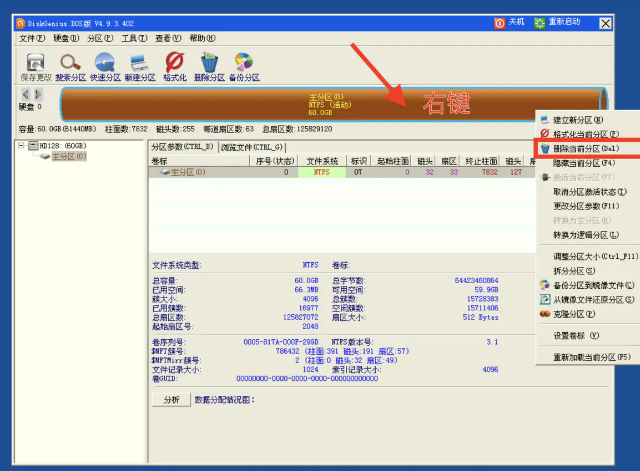
Task: Choose Split Partition (拆分分区) menu item
Action: 588,271
